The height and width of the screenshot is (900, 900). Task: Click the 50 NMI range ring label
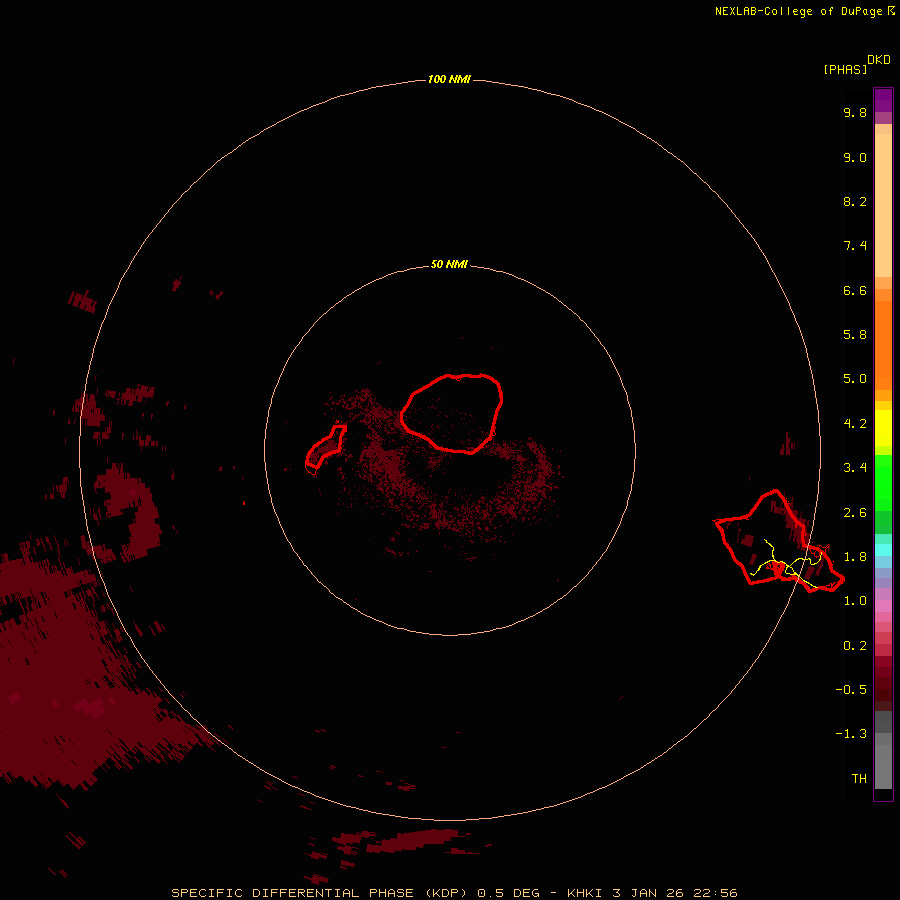point(449,264)
